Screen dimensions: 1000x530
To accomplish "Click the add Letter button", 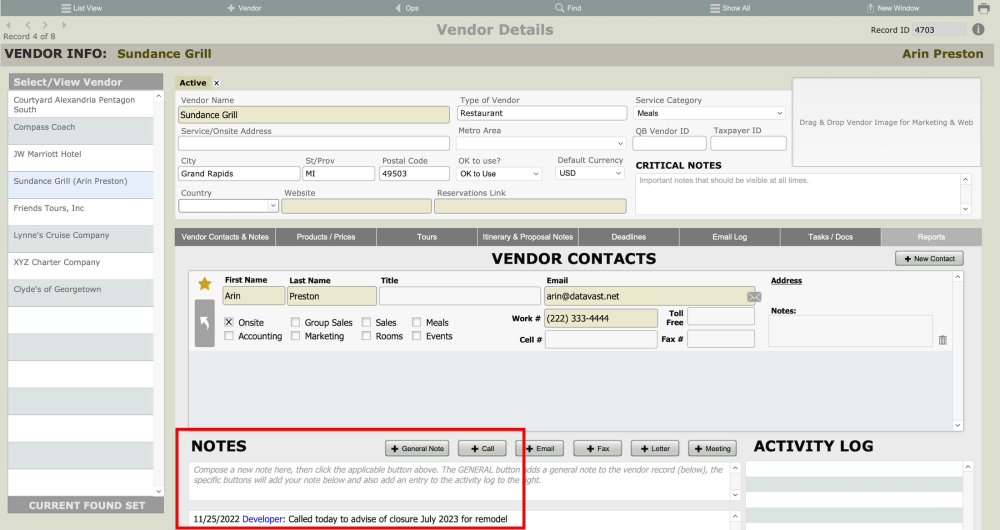I will point(655,448).
